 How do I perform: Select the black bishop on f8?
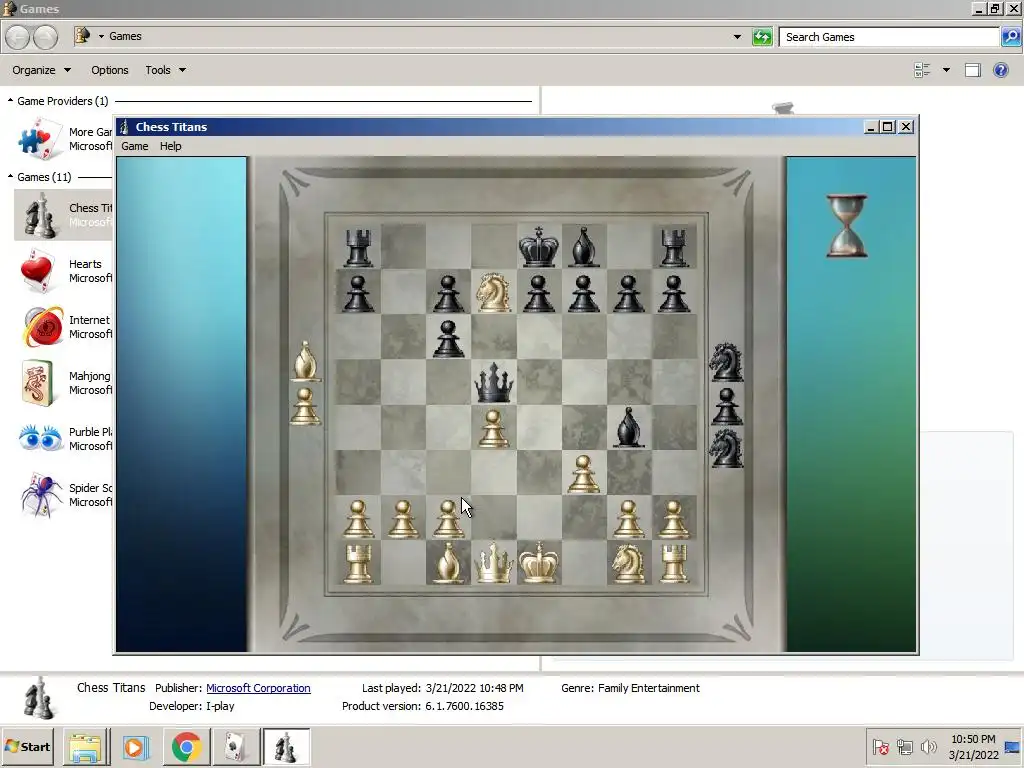tap(583, 248)
